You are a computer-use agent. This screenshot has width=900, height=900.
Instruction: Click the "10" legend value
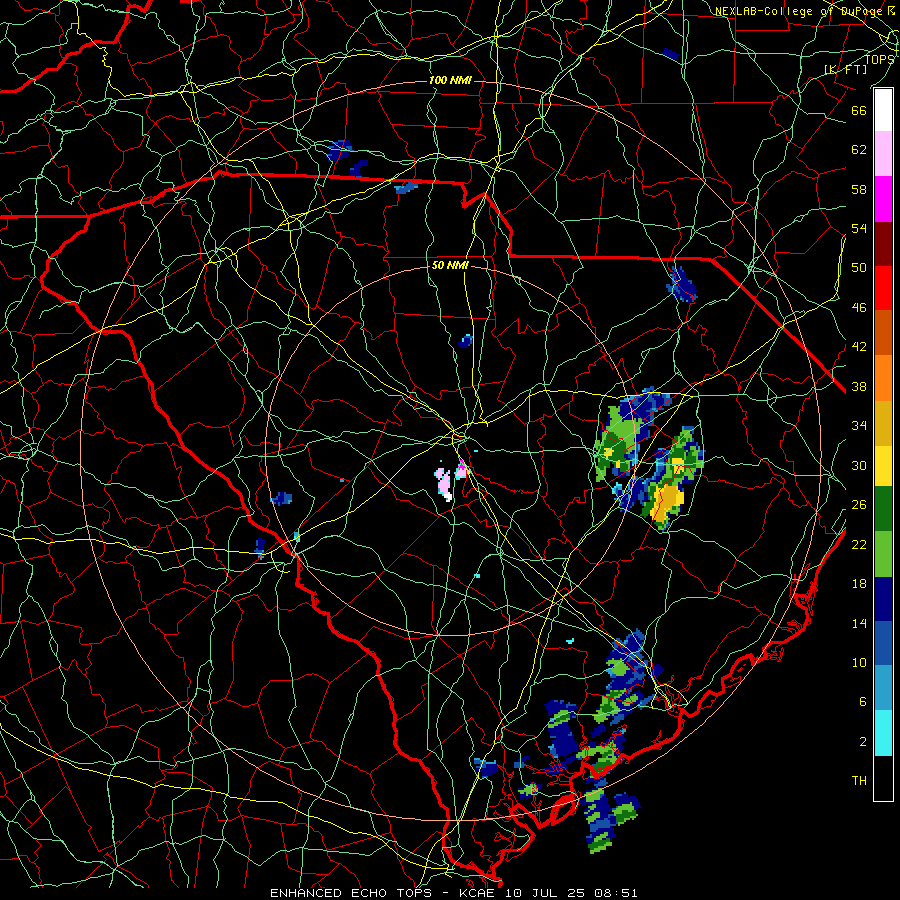[x=859, y=662]
